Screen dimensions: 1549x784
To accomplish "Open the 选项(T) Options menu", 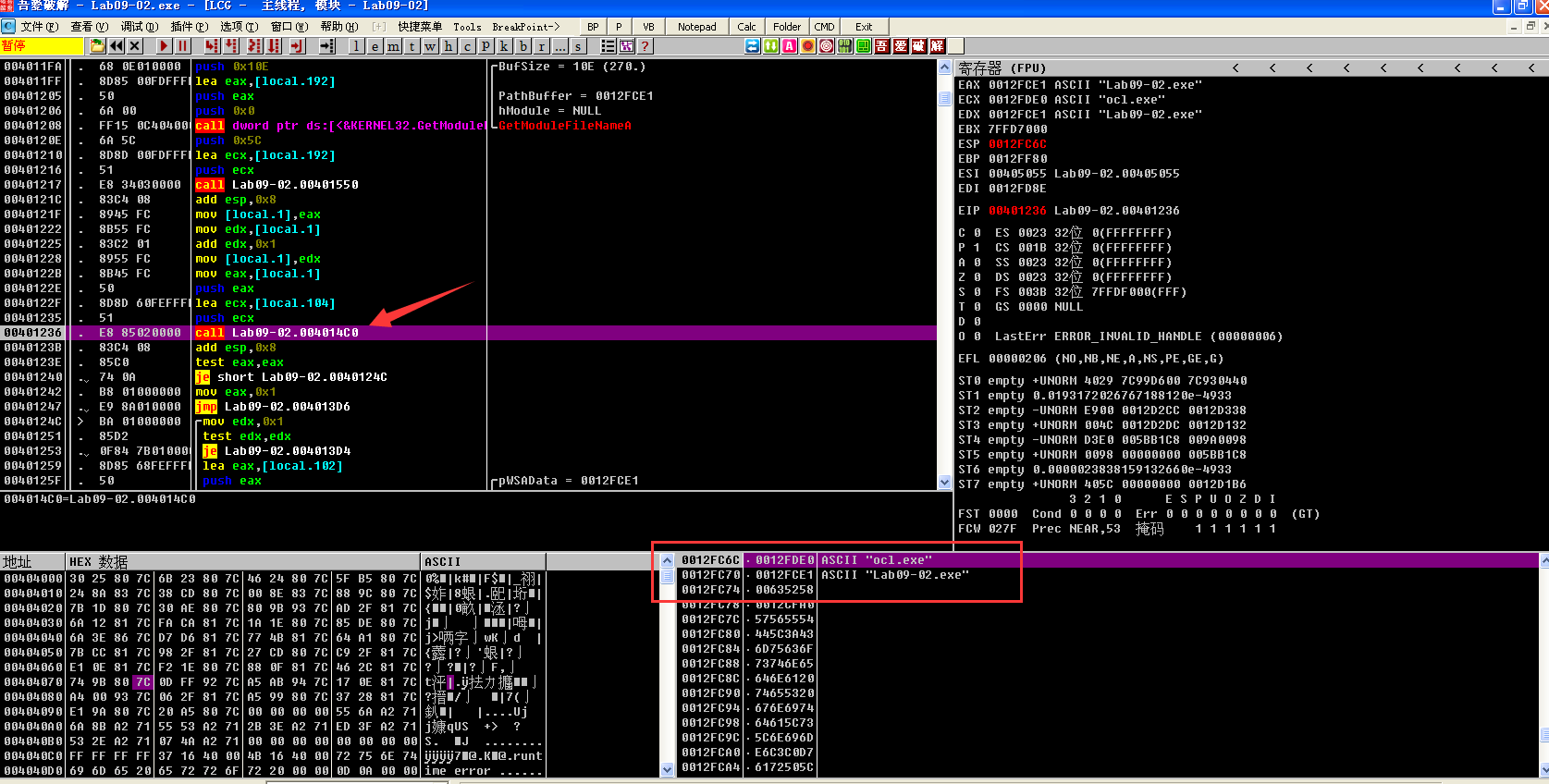I will 239,27.
